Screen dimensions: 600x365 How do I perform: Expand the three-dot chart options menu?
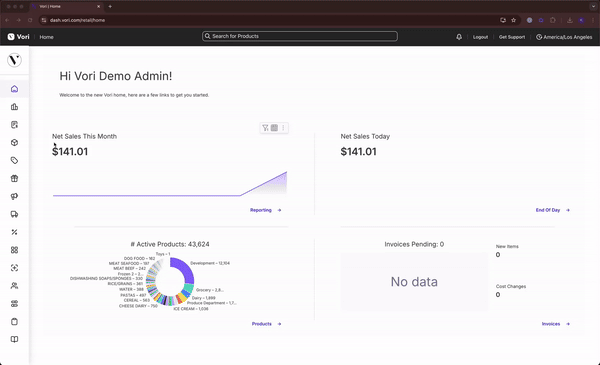click(x=283, y=128)
